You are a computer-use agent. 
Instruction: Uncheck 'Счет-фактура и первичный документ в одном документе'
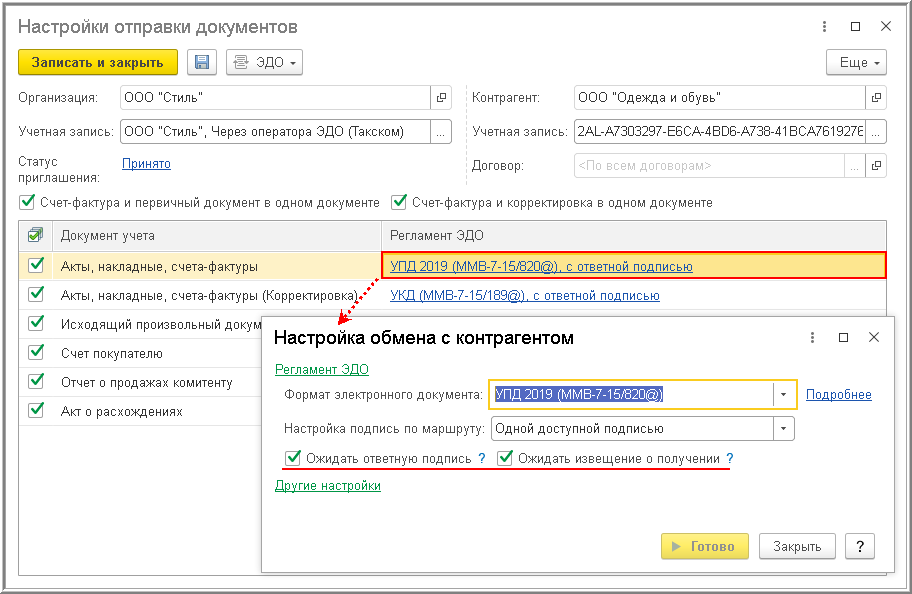click(27, 202)
